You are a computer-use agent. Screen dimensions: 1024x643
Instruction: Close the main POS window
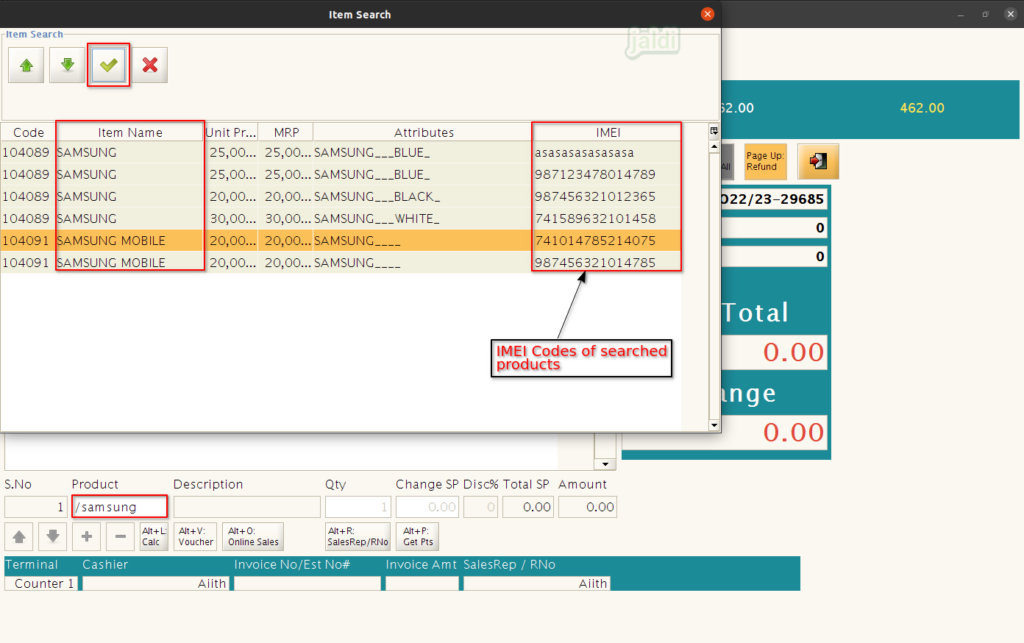click(1010, 14)
